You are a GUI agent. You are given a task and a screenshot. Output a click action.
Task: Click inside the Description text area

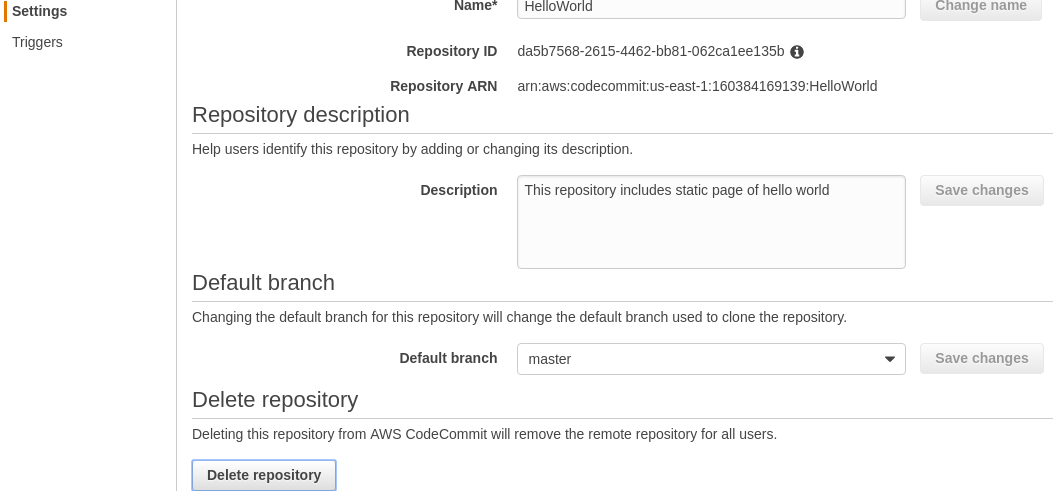coord(711,222)
